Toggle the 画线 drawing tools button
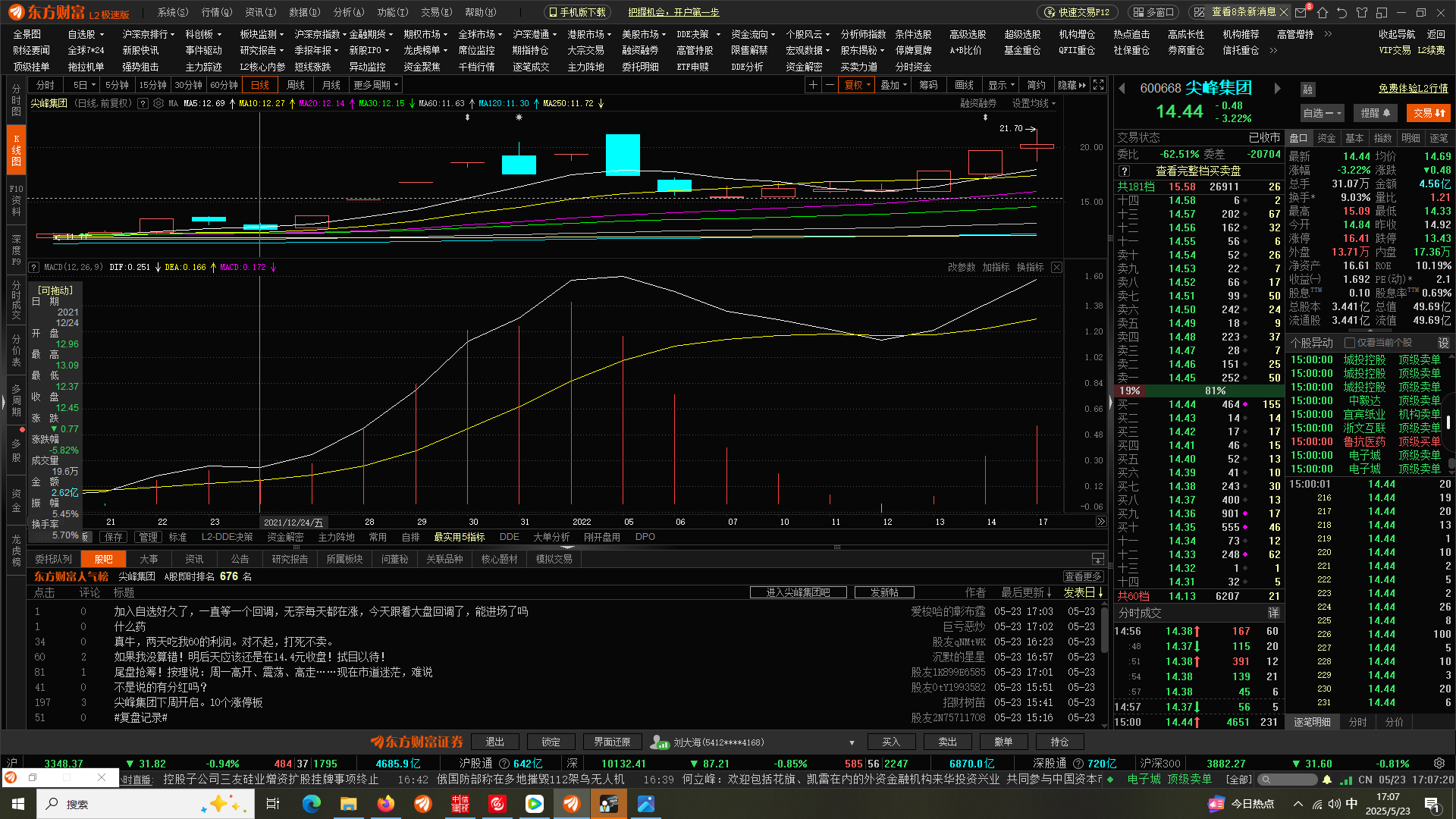 (x=964, y=85)
